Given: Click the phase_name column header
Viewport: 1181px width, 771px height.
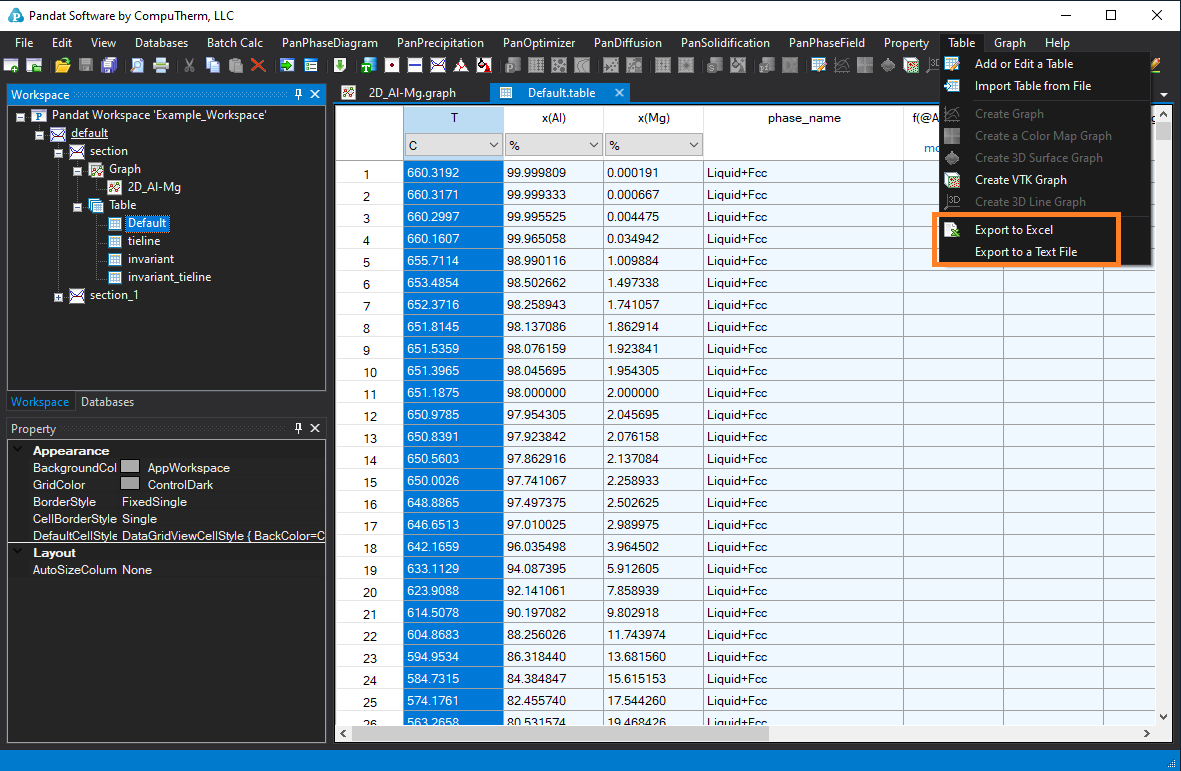Looking at the screenshot, I should point(803,118).
